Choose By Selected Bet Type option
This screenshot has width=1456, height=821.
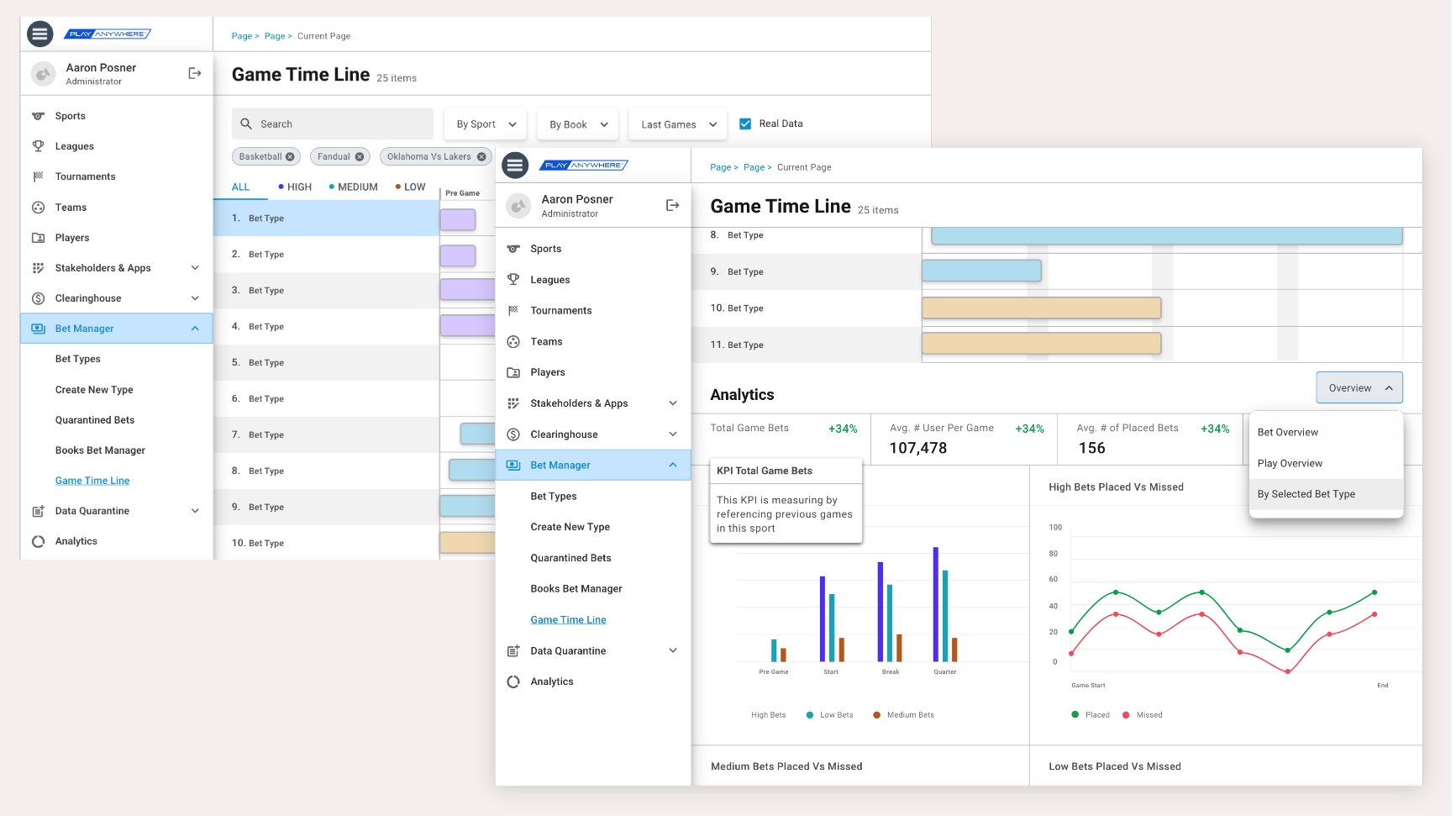pos(1327,495)
